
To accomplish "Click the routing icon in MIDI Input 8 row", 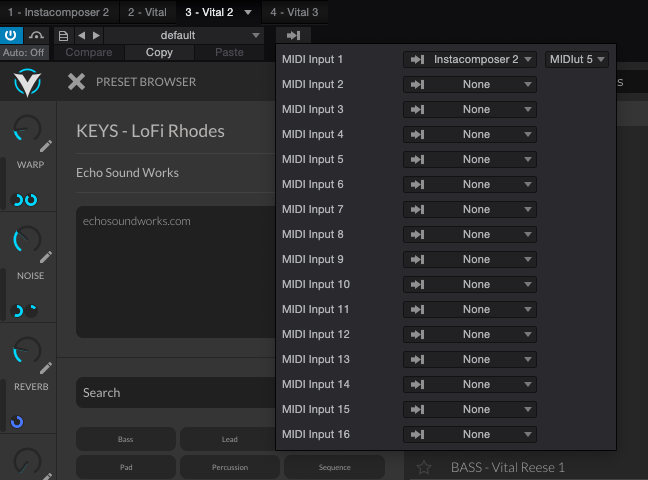I will tap(417, 234).
